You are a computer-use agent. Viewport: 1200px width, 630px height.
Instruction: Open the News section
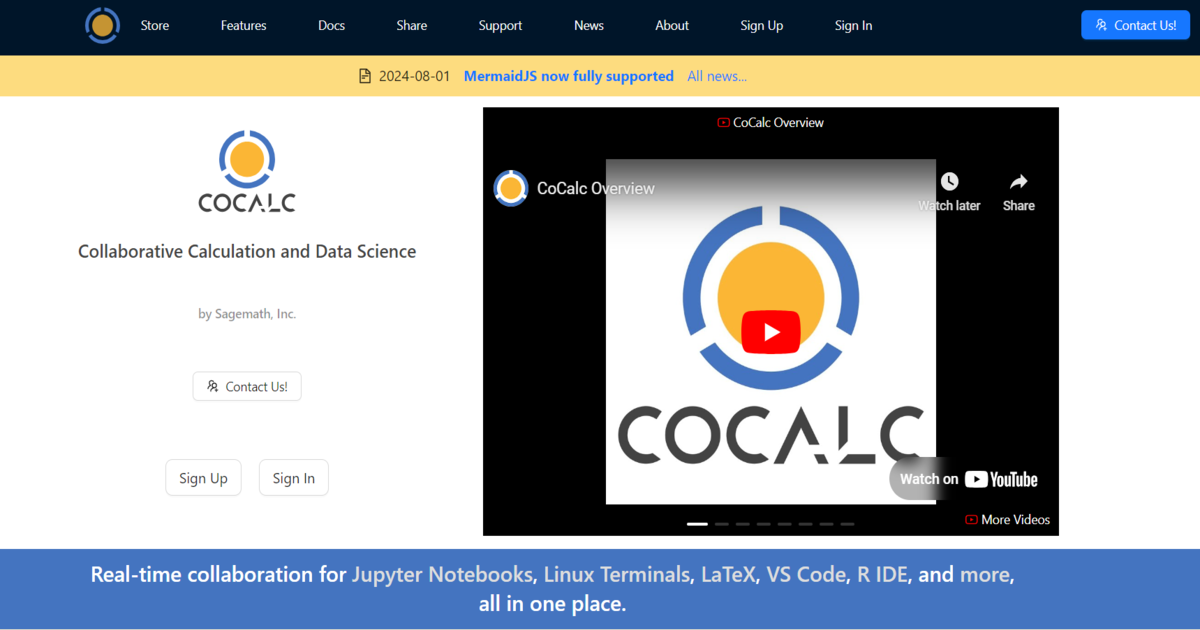tap(588, 25)
